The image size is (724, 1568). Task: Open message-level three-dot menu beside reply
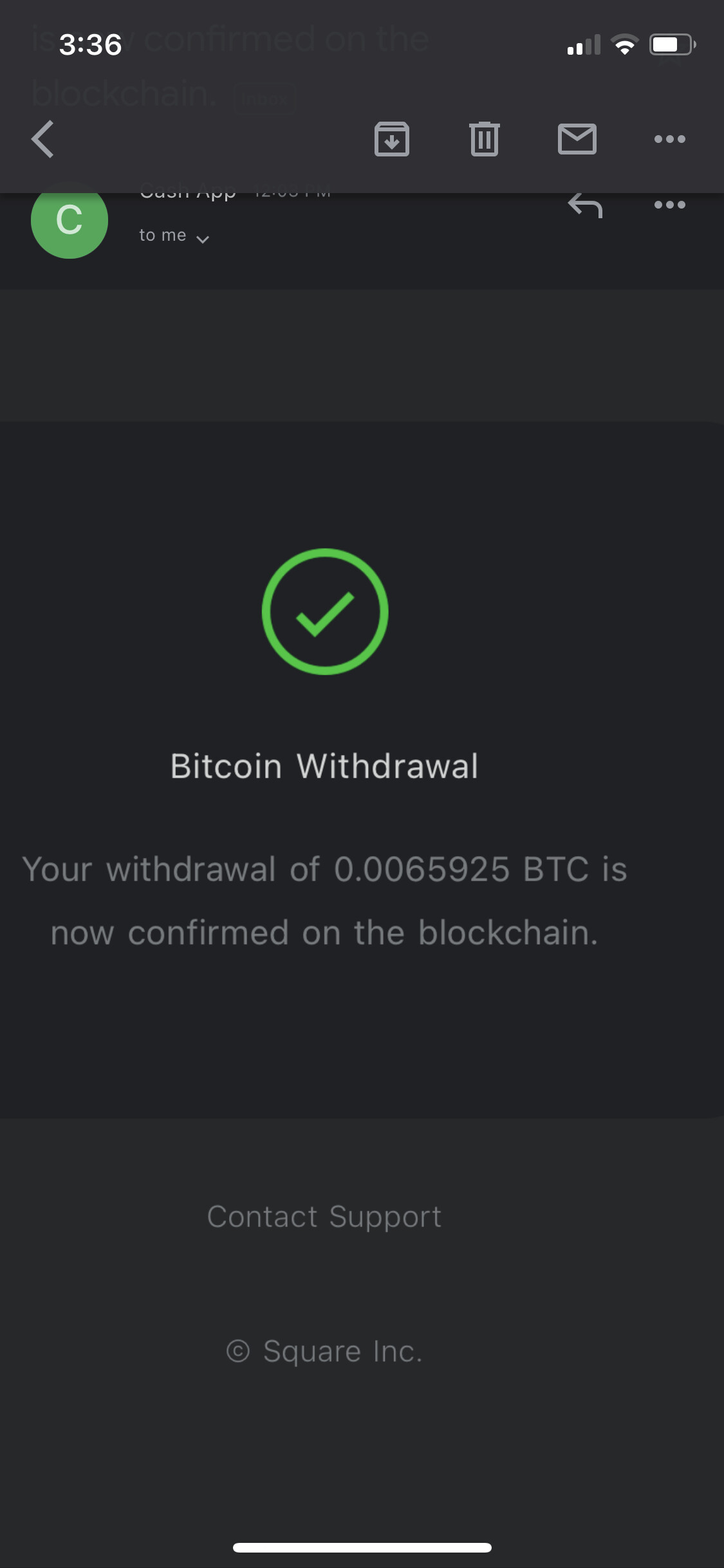tap(669, 205)
